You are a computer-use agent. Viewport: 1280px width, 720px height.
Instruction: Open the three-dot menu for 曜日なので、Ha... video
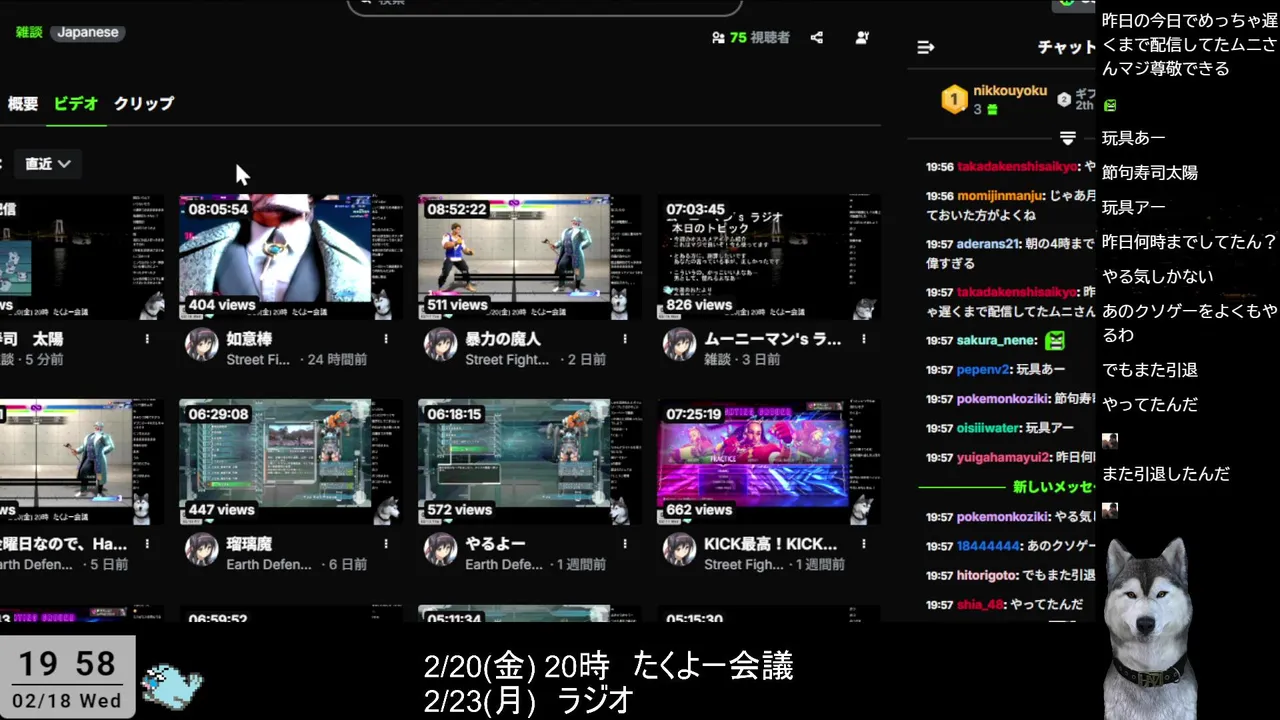point(147,544)
